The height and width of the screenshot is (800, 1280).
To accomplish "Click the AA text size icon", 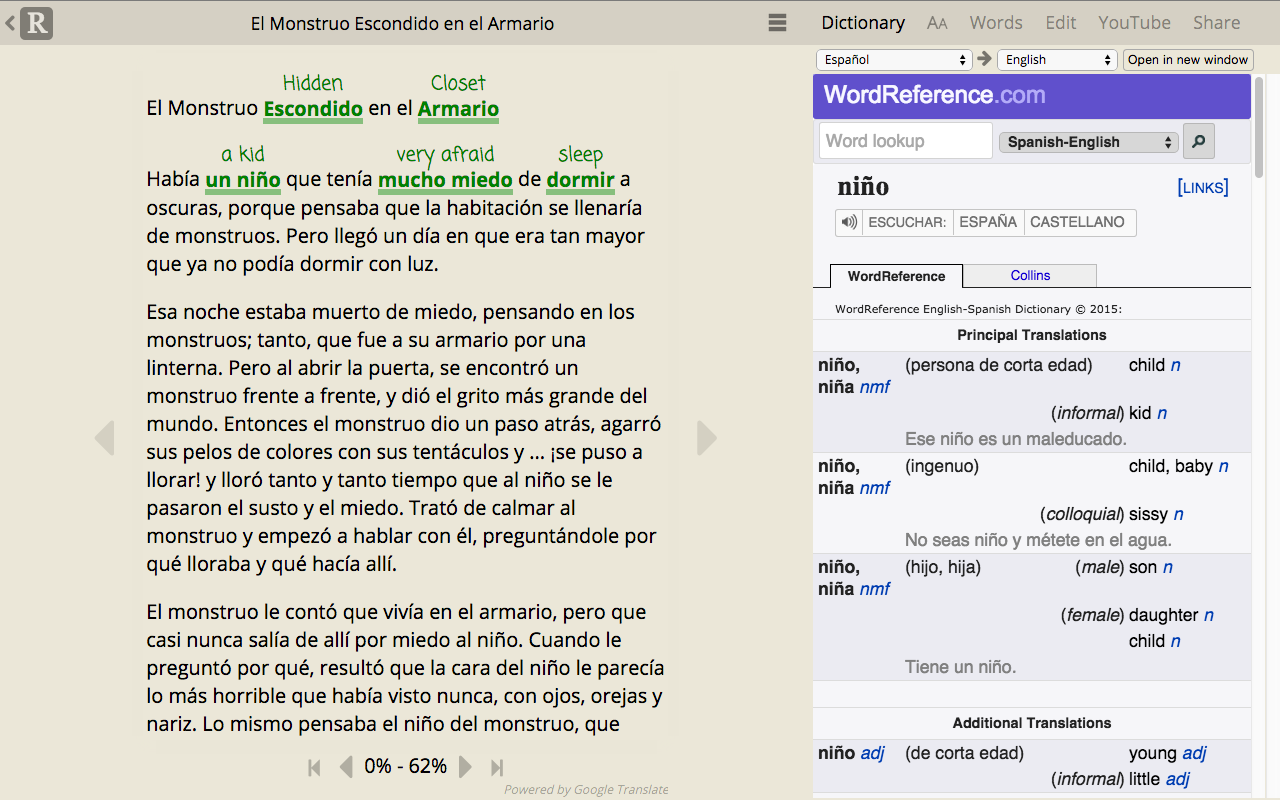I will (x=937, y=22).
